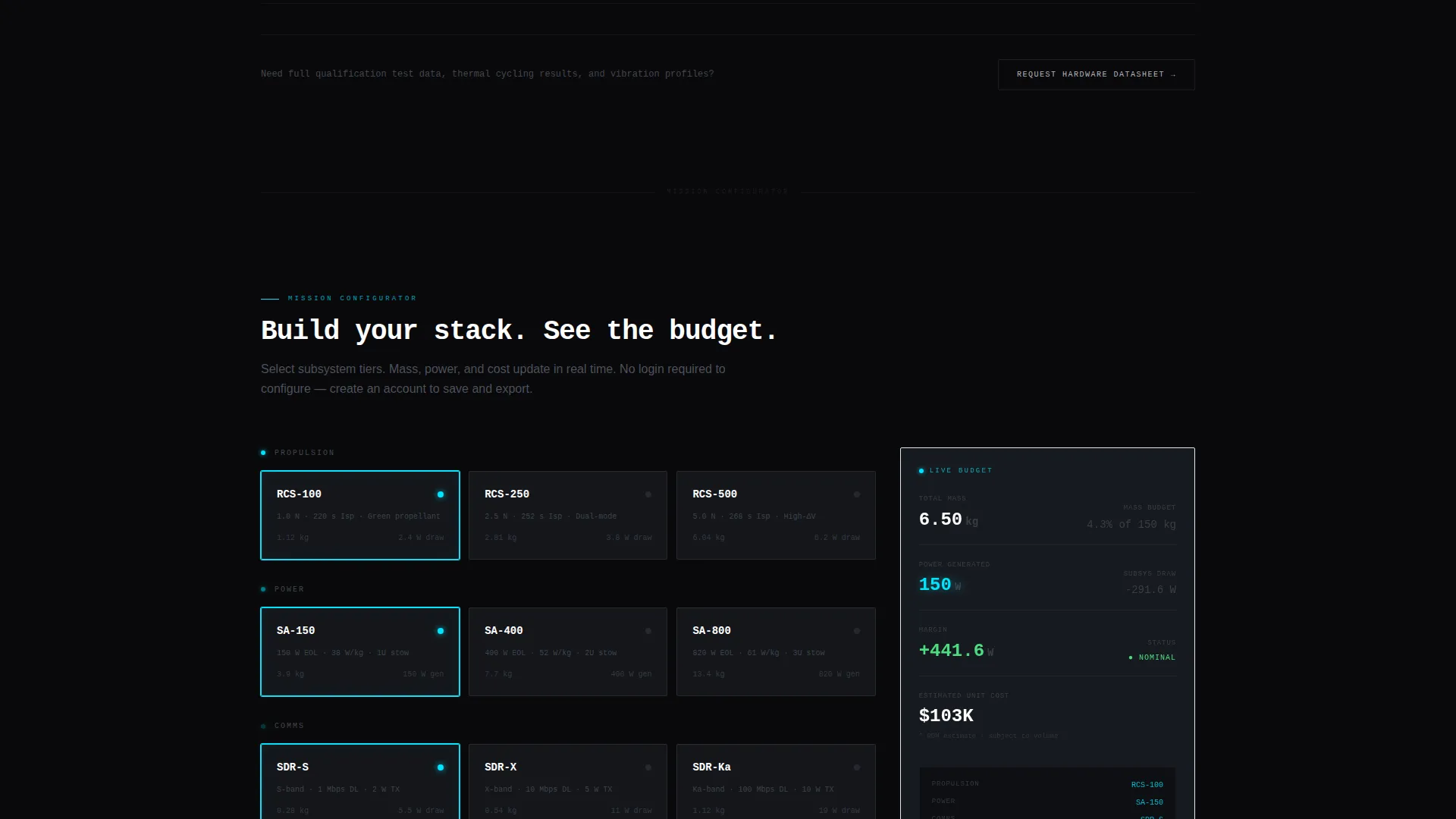Click the 'NOMINAL' status label

pos(1157,657)
